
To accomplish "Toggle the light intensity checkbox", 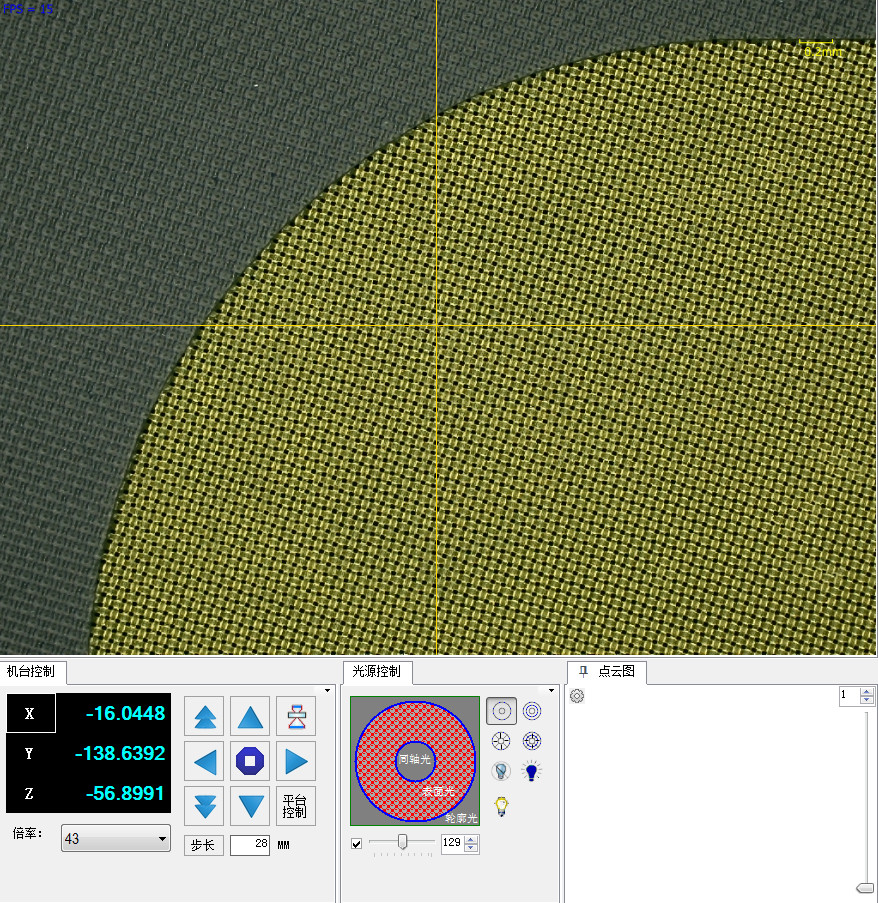I will [357, 844].
